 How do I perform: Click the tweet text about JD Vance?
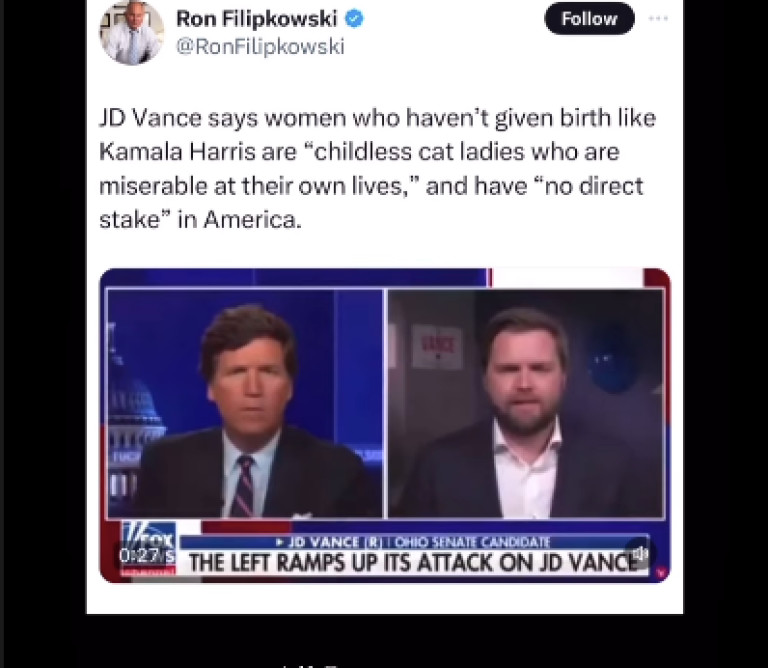click(378, 168)
